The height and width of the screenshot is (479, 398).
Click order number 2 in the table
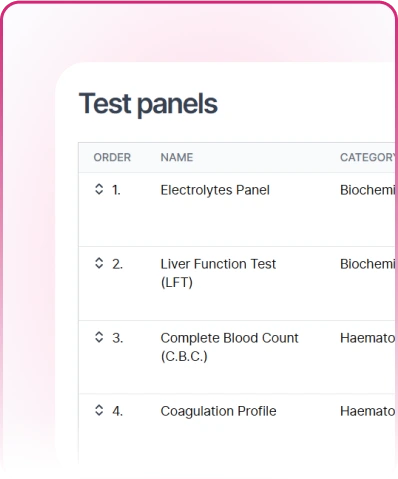click(117, 264)
